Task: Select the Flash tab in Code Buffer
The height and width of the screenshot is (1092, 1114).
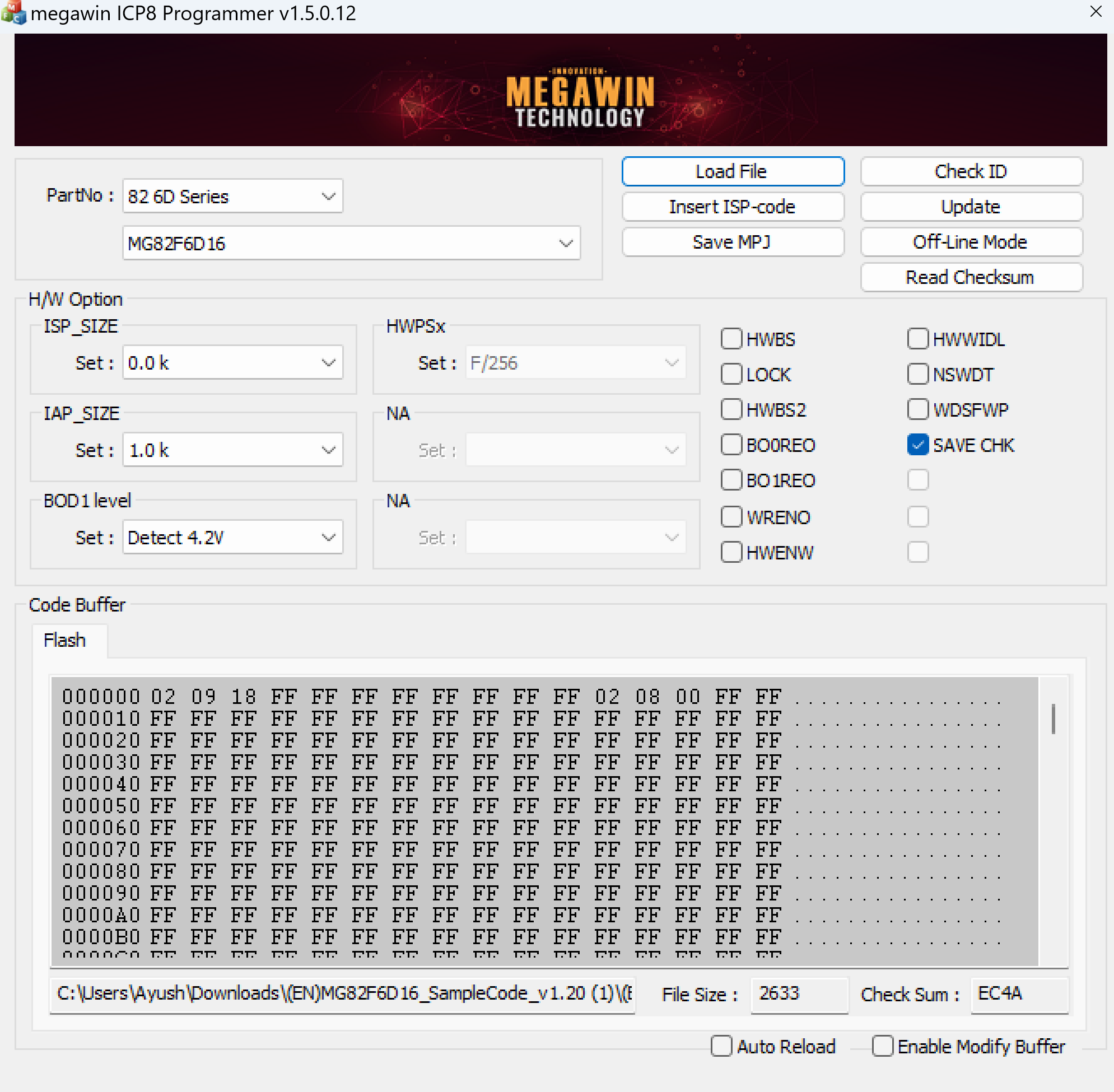Action: 65,640
